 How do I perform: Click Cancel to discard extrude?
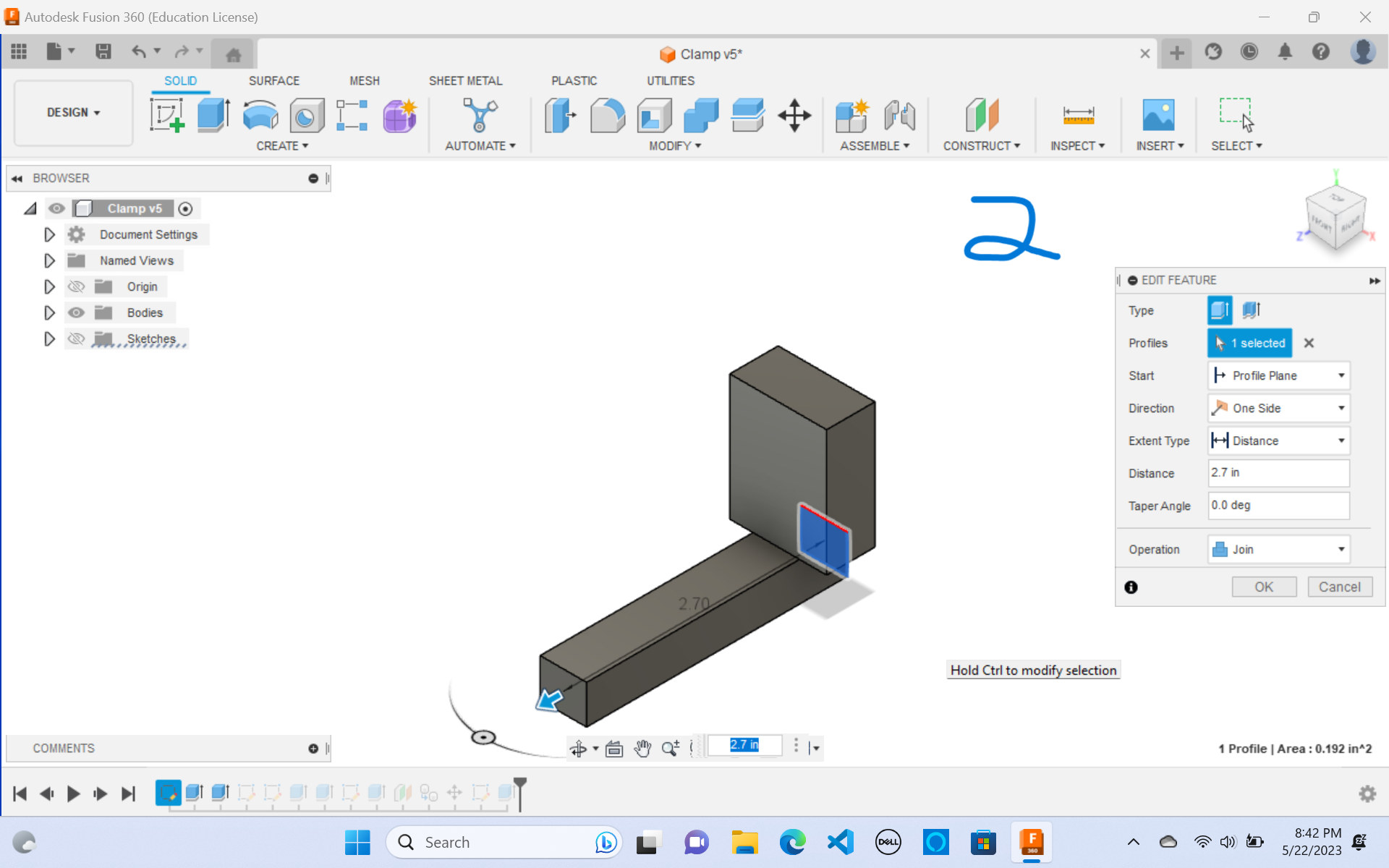coord(1339,587)
